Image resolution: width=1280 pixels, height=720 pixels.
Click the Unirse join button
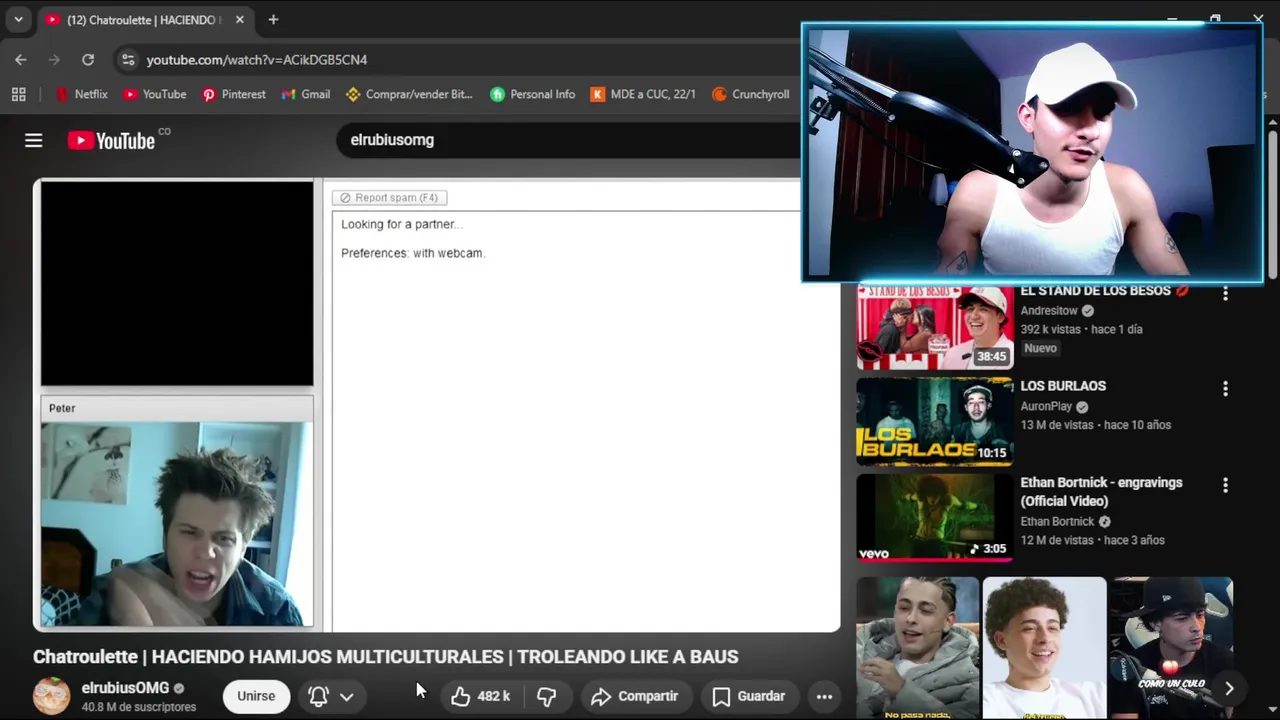coord(256,696)
